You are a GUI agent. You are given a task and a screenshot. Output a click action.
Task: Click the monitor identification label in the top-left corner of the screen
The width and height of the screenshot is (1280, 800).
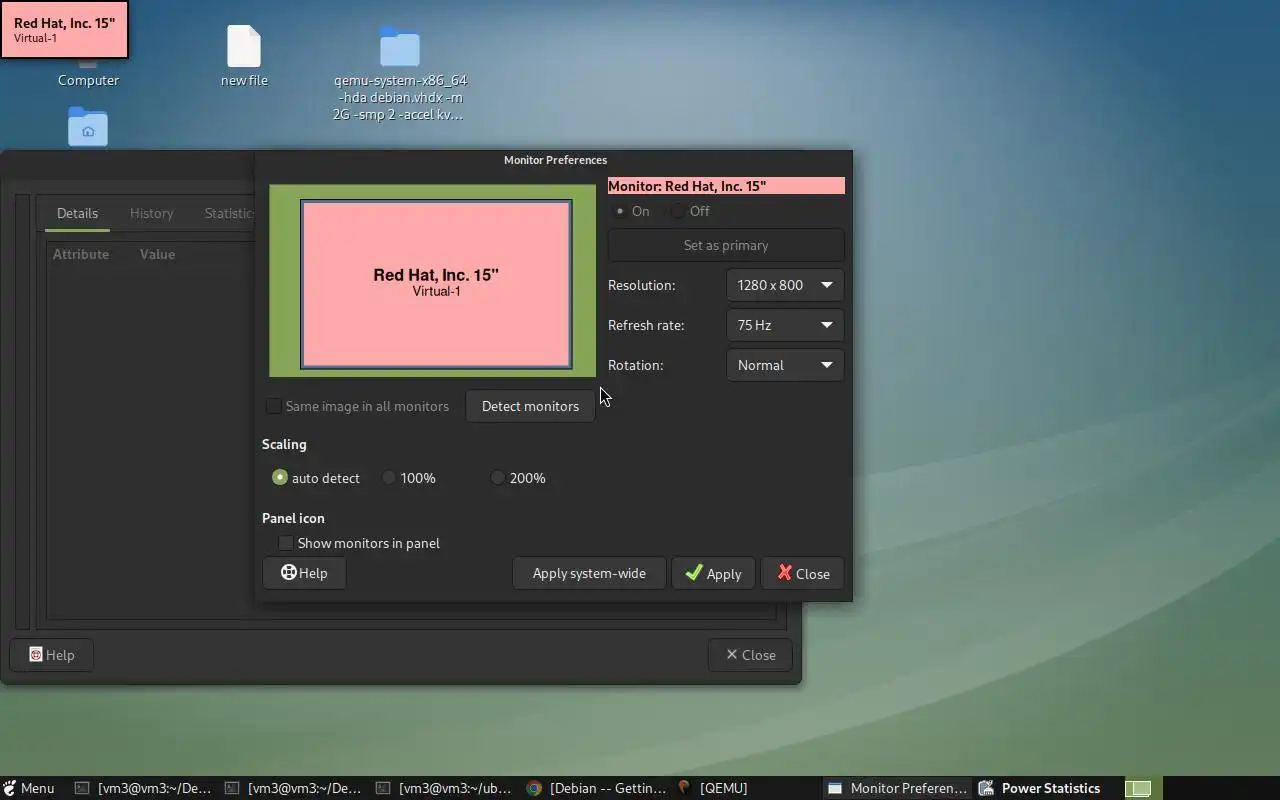click(64, 30)
